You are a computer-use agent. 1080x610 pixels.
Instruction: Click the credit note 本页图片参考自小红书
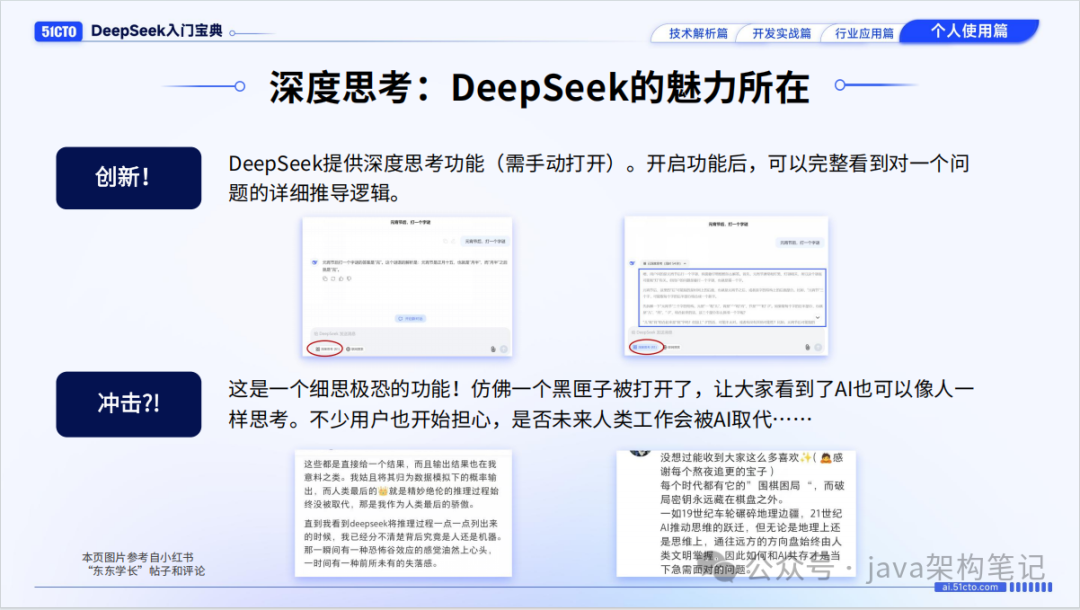click(138, 557)
